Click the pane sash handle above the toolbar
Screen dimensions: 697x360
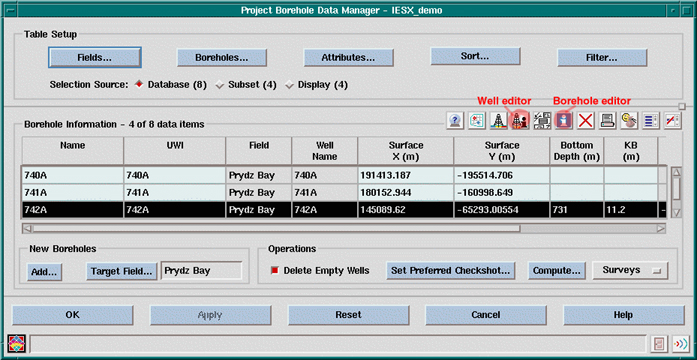point(682,106)
